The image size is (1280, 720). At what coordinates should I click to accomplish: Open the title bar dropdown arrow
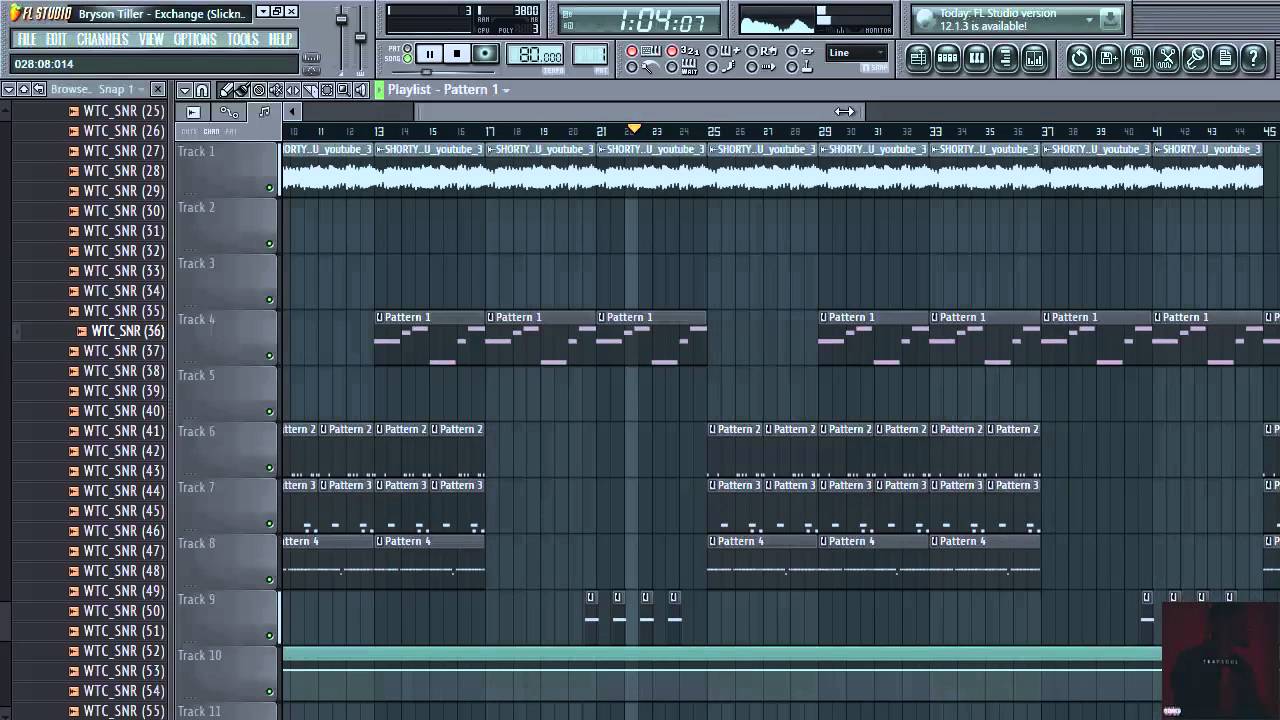tap(263, 12)
